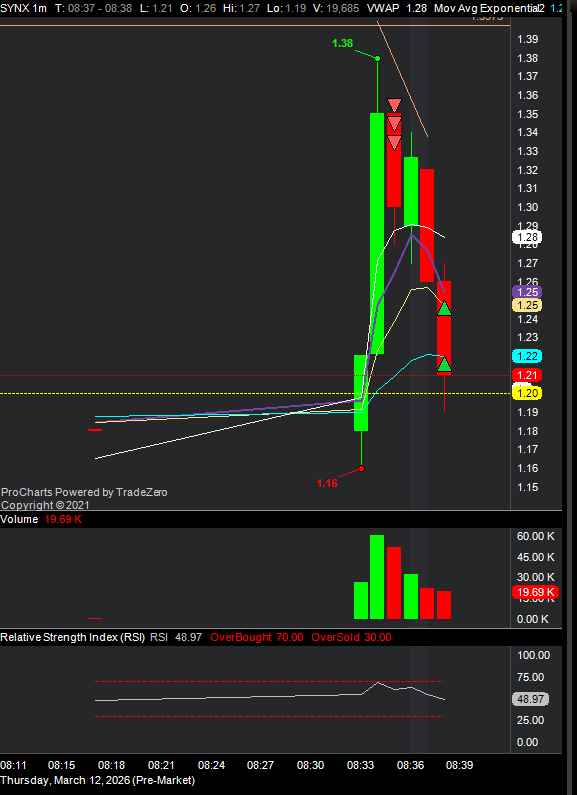The image size is (577, 795).
Task: Select the red 1.16 low point marker
Action: tap(362, 468)
